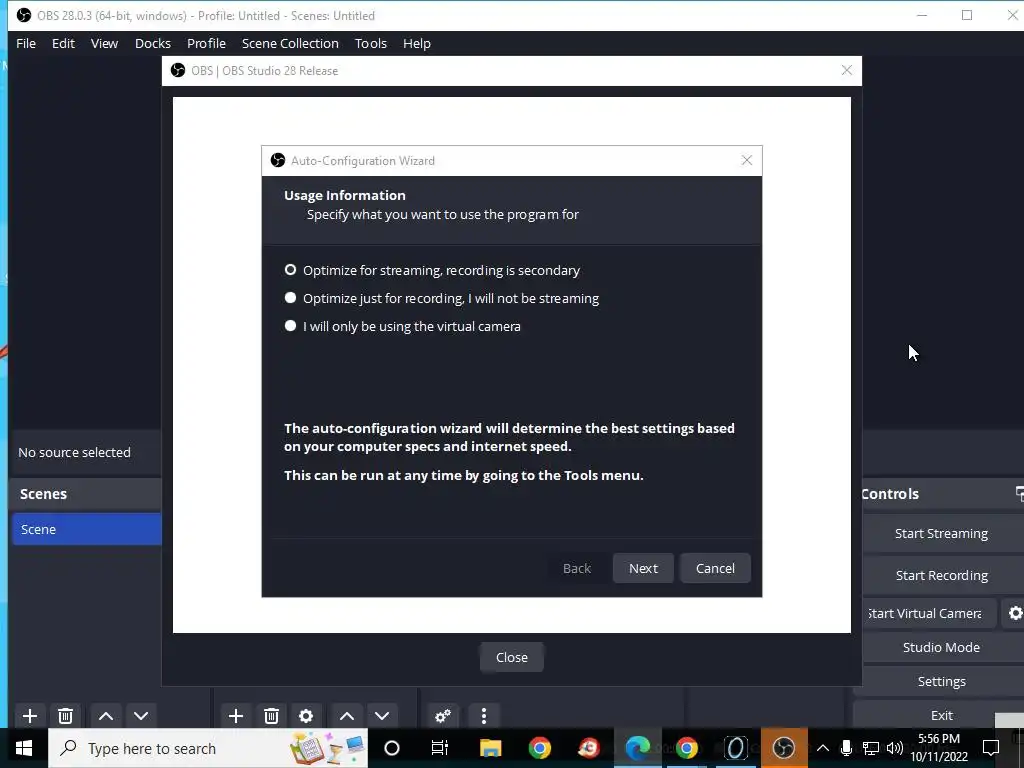
Task: Click Close in OBS Release dialog
Action: tap(511, 658)
